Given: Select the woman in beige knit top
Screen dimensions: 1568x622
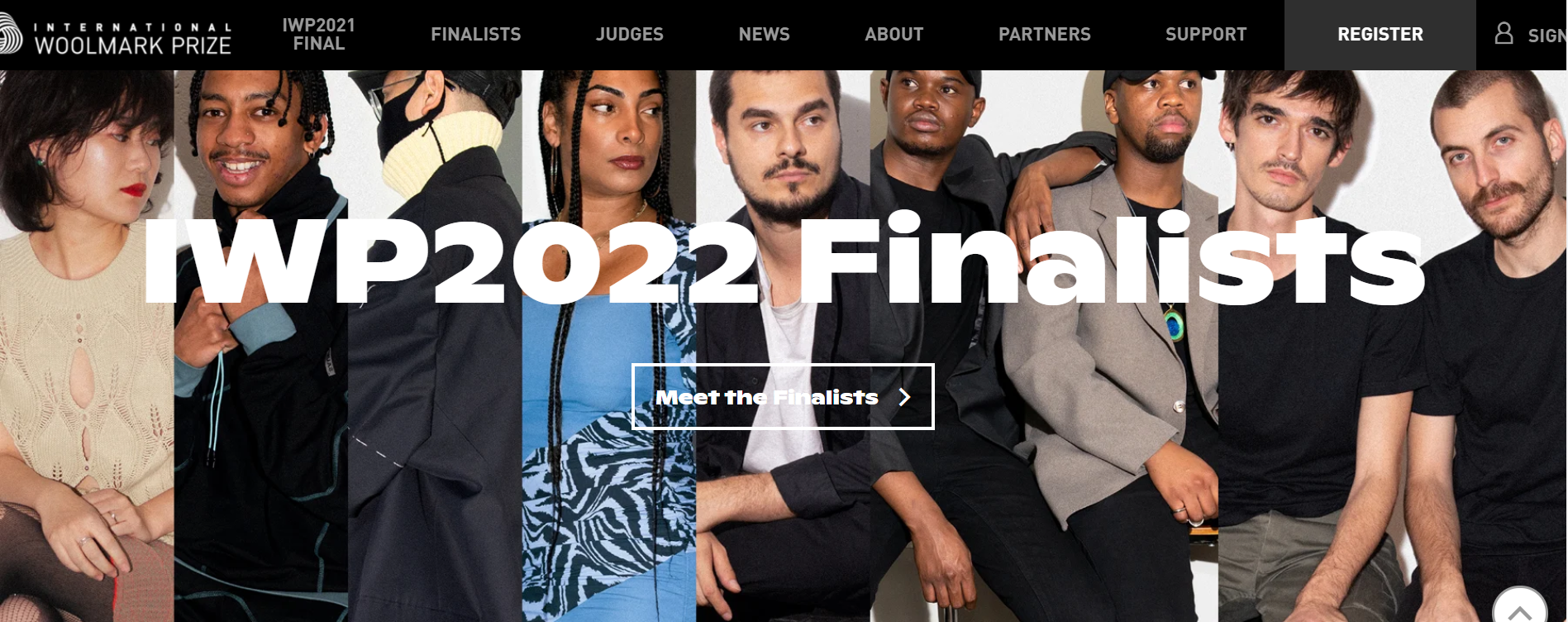Looking at the screenshot, I should pyautogui.click(x=87, y=346).
